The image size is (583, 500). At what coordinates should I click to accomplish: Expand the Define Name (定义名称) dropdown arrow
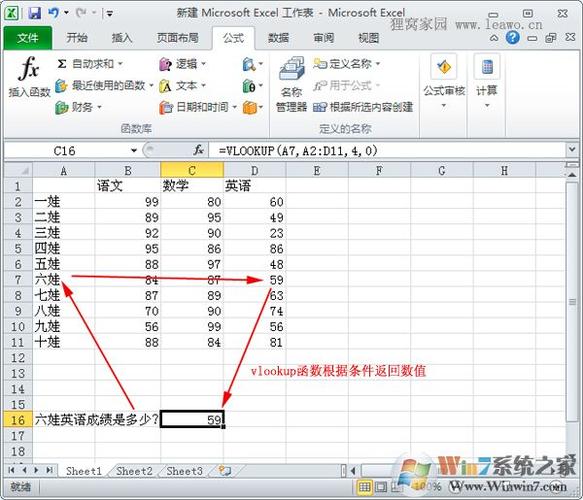[x=377, y=64]
